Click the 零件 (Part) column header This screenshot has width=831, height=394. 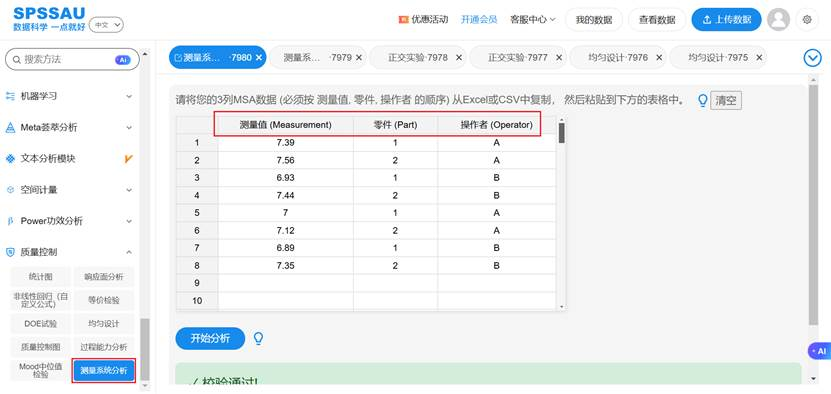[395, 125]
